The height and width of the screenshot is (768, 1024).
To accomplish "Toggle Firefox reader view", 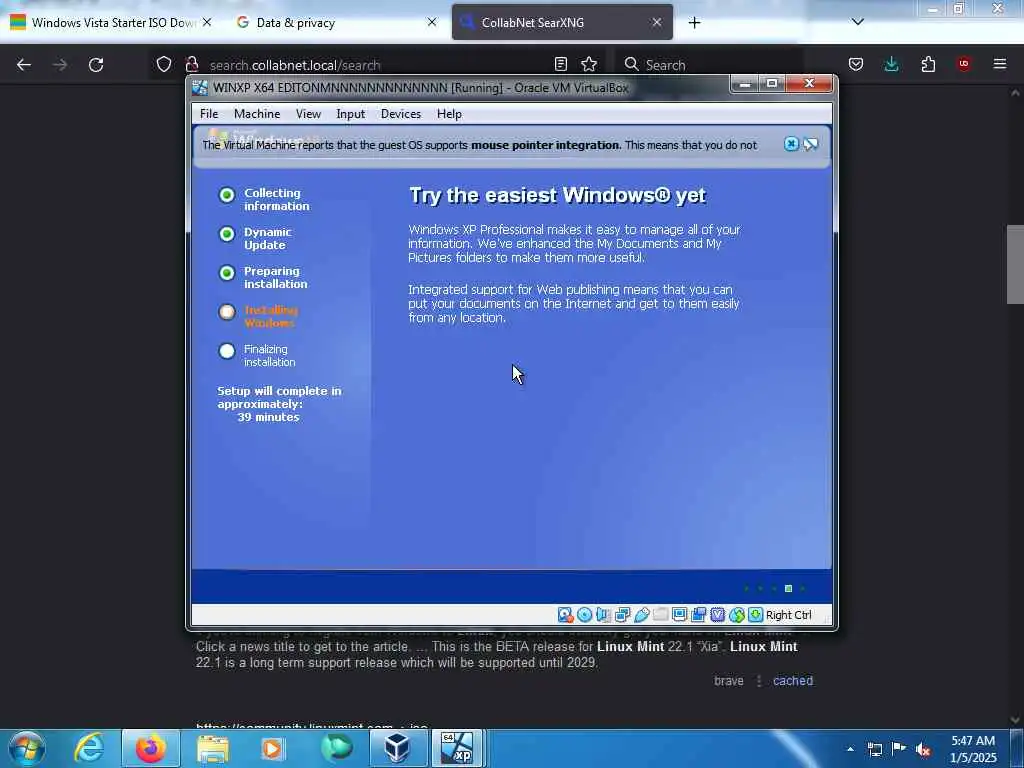I will click(x=561, y=64).
